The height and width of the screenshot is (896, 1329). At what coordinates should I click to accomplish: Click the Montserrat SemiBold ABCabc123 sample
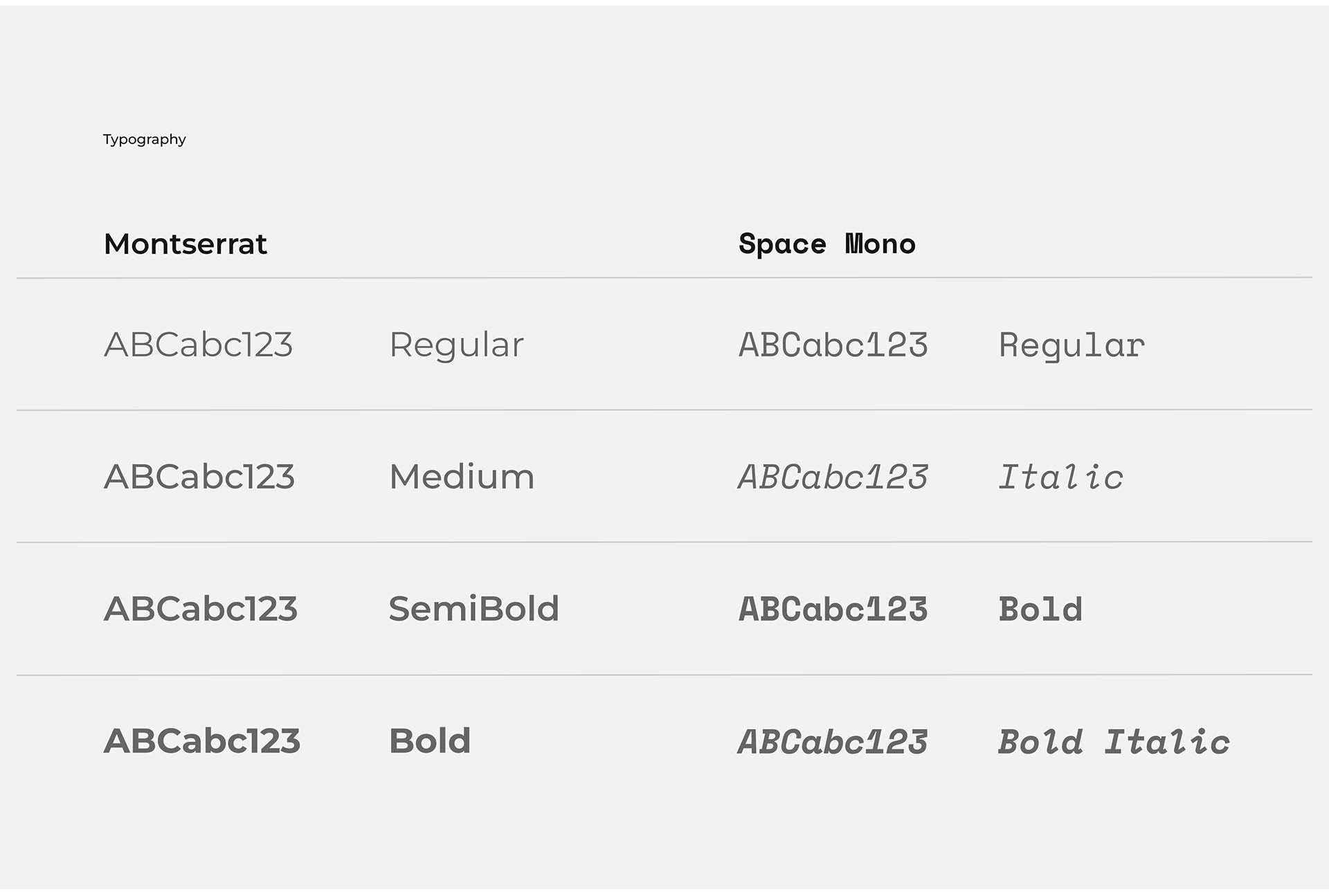point(201,609)
